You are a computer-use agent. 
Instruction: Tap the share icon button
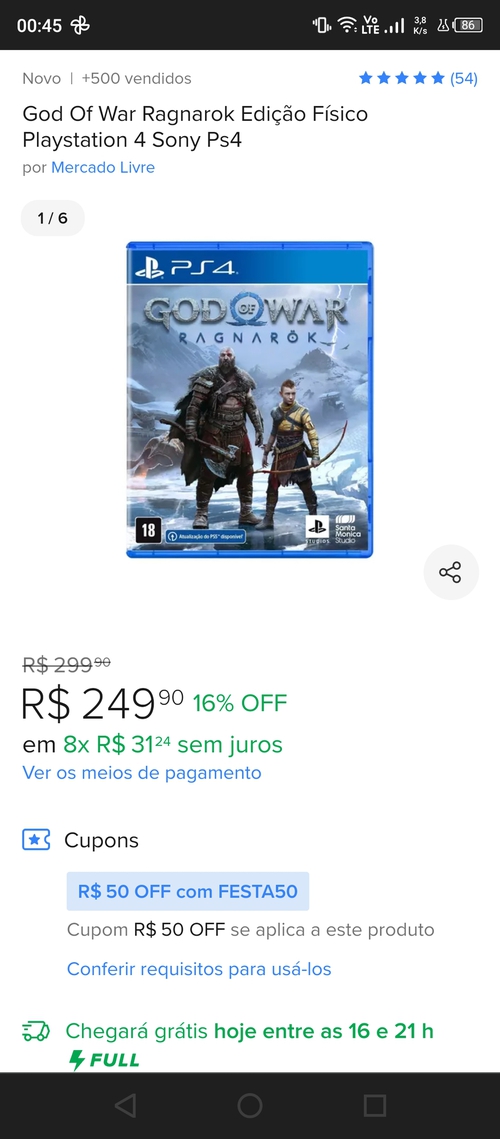pyautogui.click(x=451, y=572)
